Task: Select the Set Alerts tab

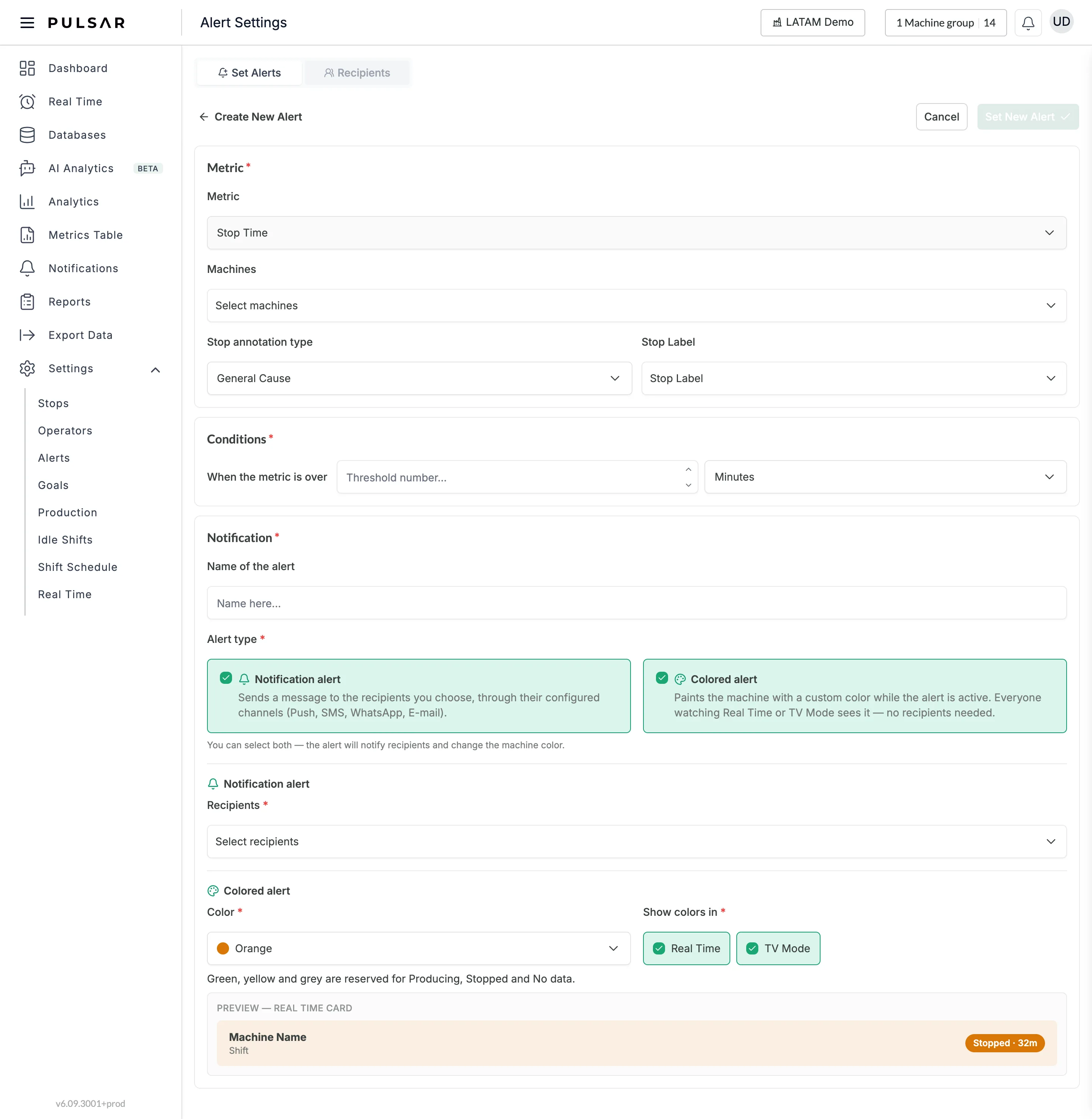Action: click(249, 73)
